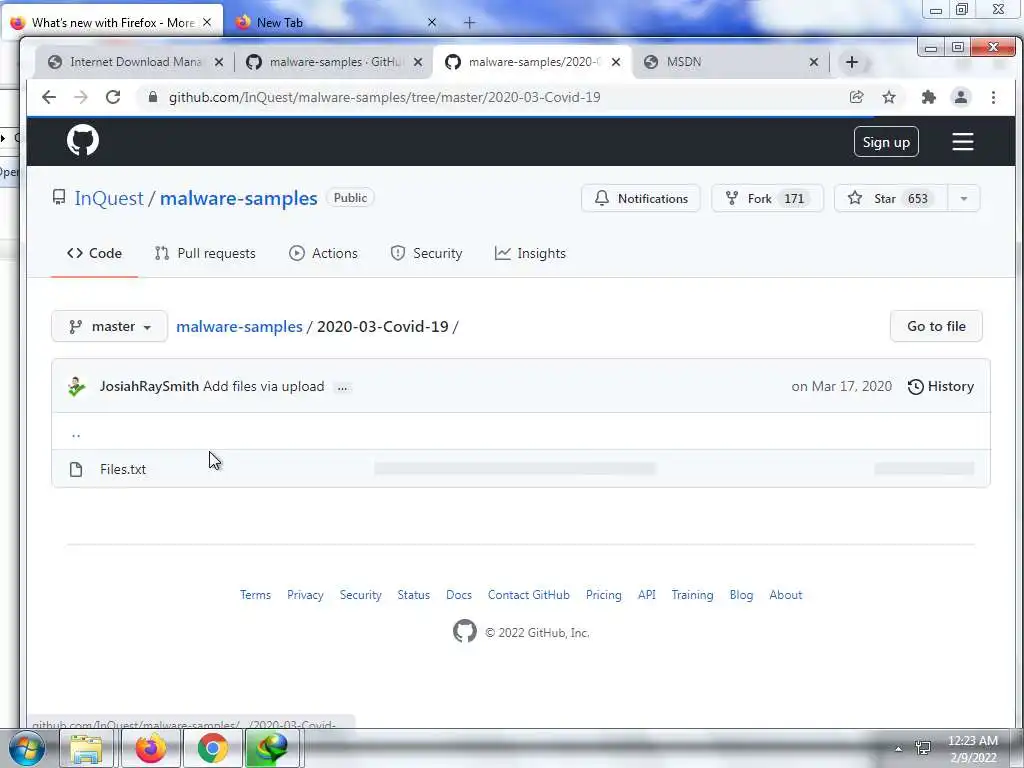
Task: Open the About footer link
Action: click(x=785, y=595)
